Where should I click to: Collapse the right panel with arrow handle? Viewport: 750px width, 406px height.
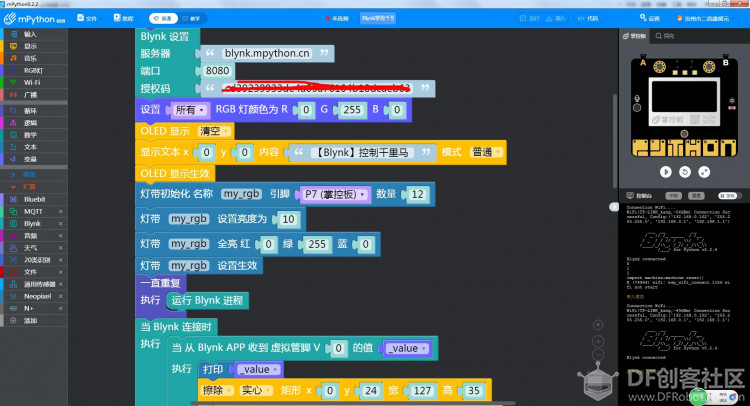point(614,207)
